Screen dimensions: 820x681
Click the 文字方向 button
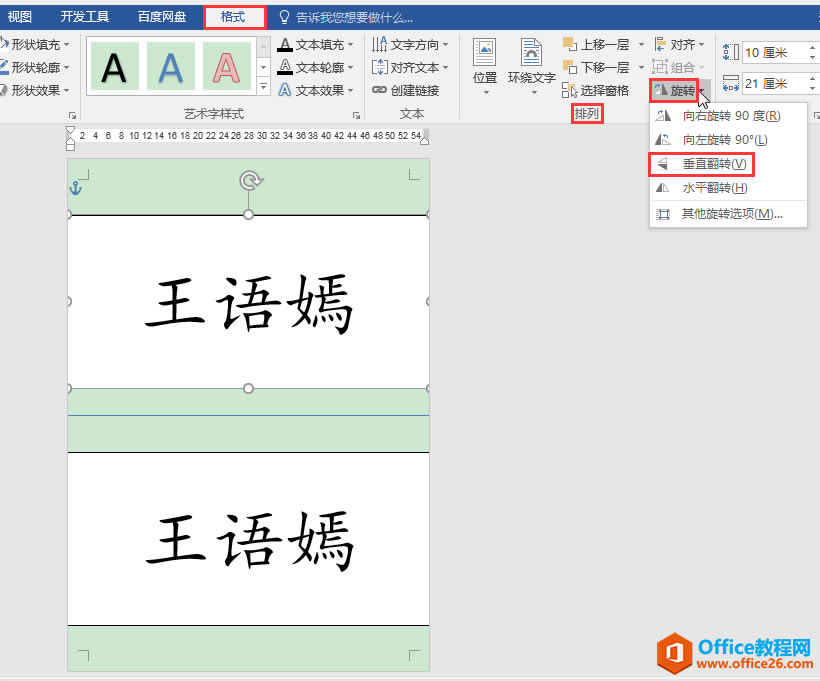410,44
